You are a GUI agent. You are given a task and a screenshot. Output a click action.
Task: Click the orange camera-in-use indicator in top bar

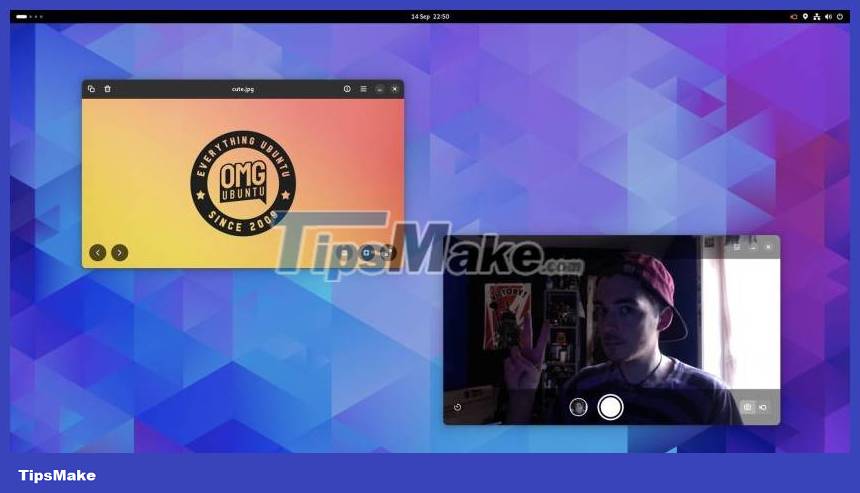tap(794, 16)
